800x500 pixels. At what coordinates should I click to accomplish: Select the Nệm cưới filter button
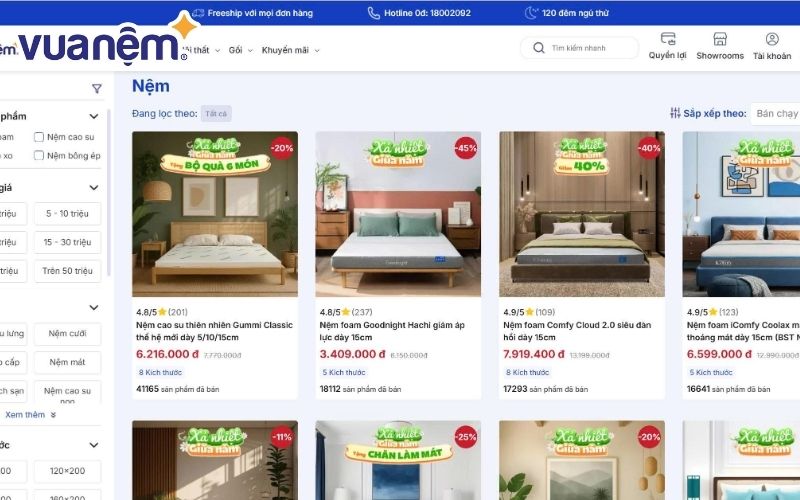click(67, 334)
